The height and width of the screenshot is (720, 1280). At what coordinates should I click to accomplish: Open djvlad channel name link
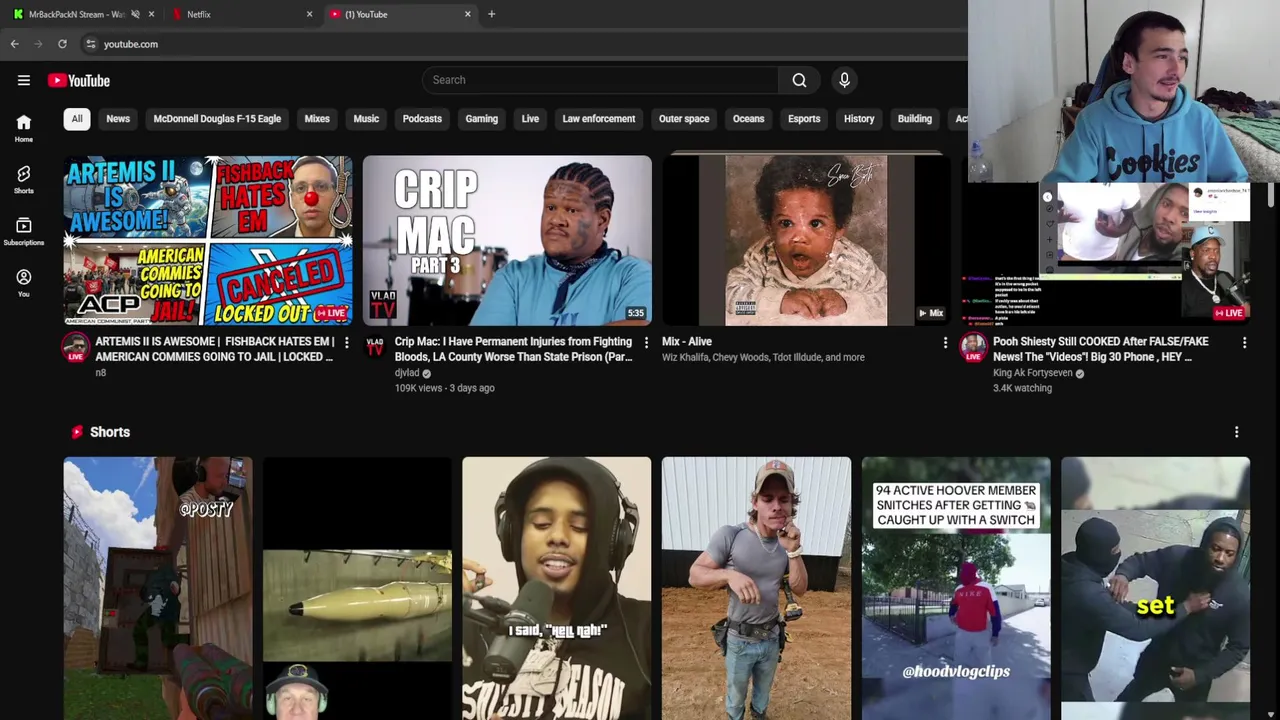(x=407, y=373)
